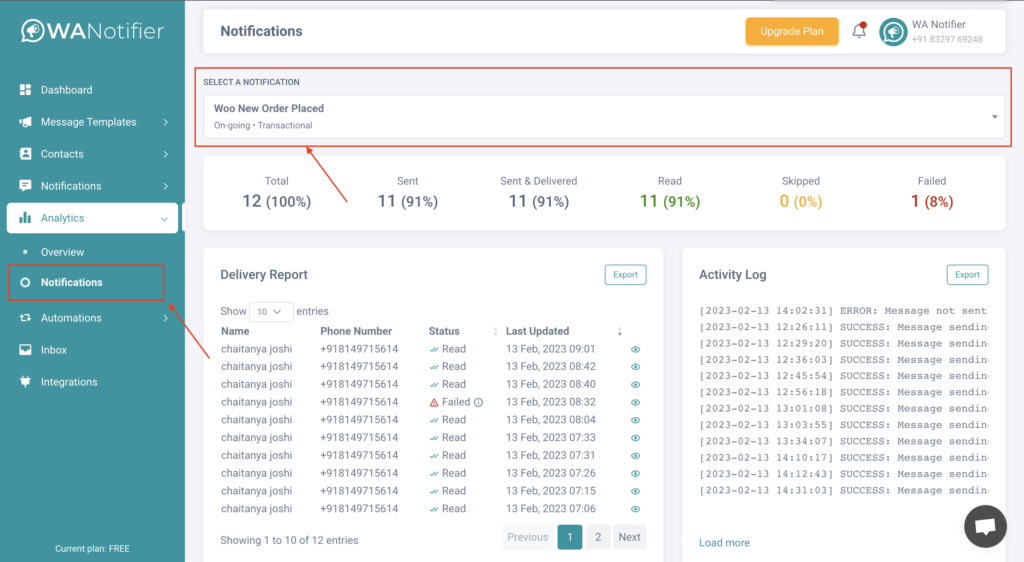Expand the Message Templates submenu chevron
This screenshot has height=562, width=1024.
point(165,122)
